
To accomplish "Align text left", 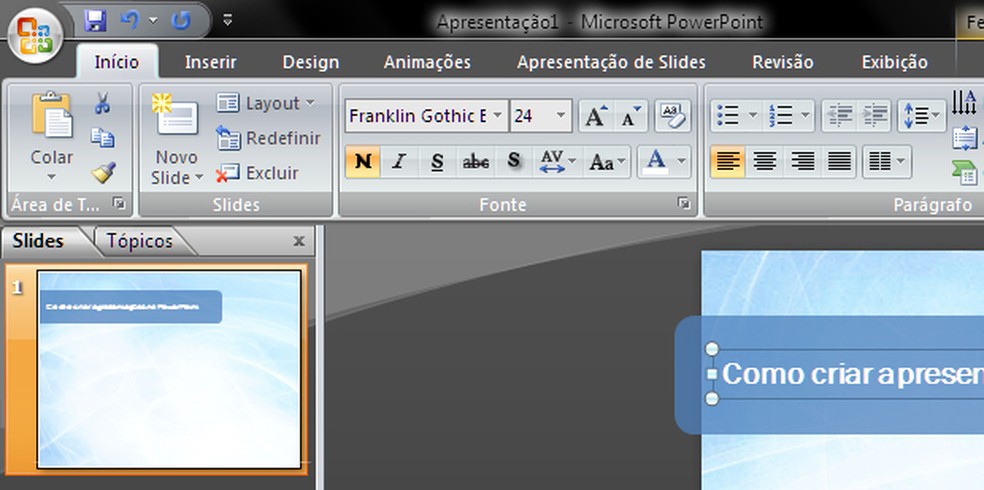I will point(727,162).
